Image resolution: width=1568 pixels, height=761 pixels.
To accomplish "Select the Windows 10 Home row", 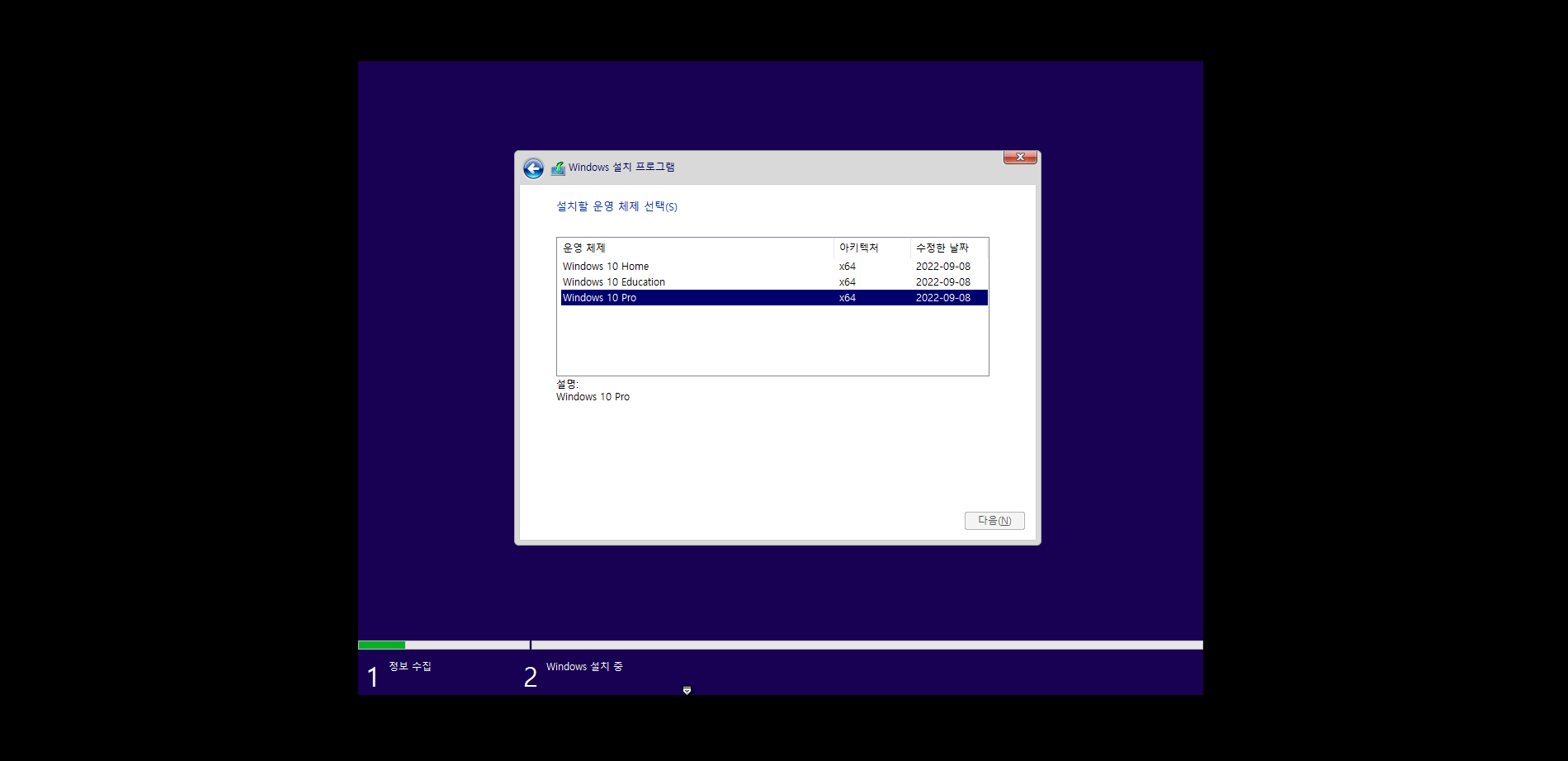I will click(x=773, y=267).
